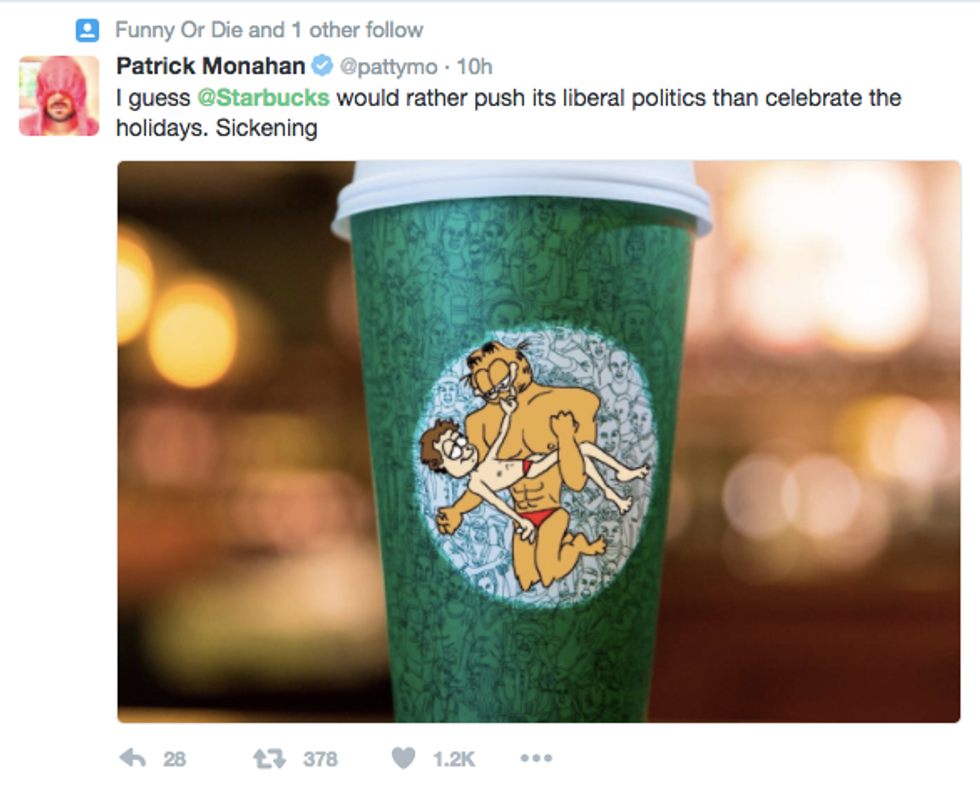This screenshot has height=788, width=980.
Task: Click the follower person icon above the tweet
Action: (88, 30)
